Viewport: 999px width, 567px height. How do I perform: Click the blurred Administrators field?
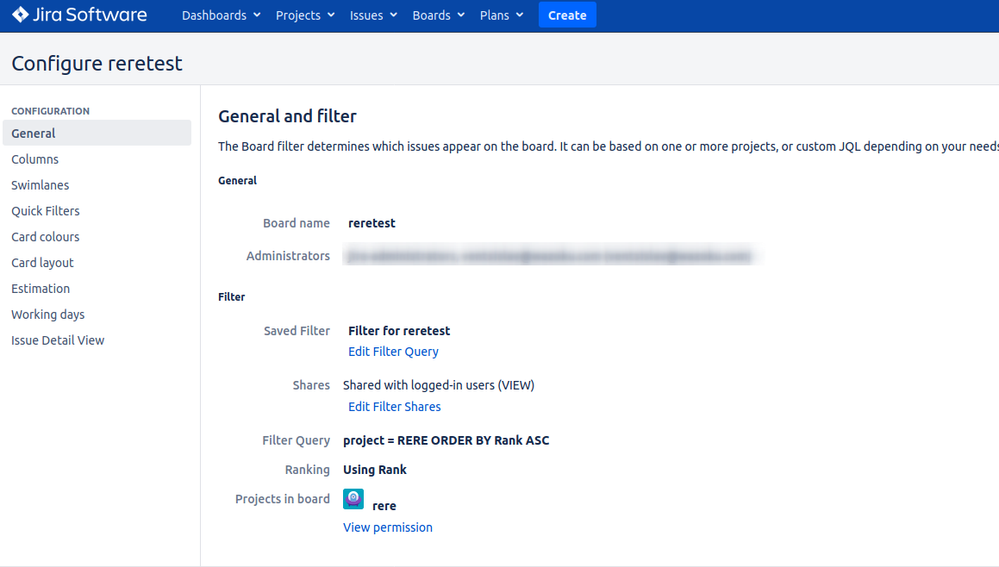coord(549,256)
